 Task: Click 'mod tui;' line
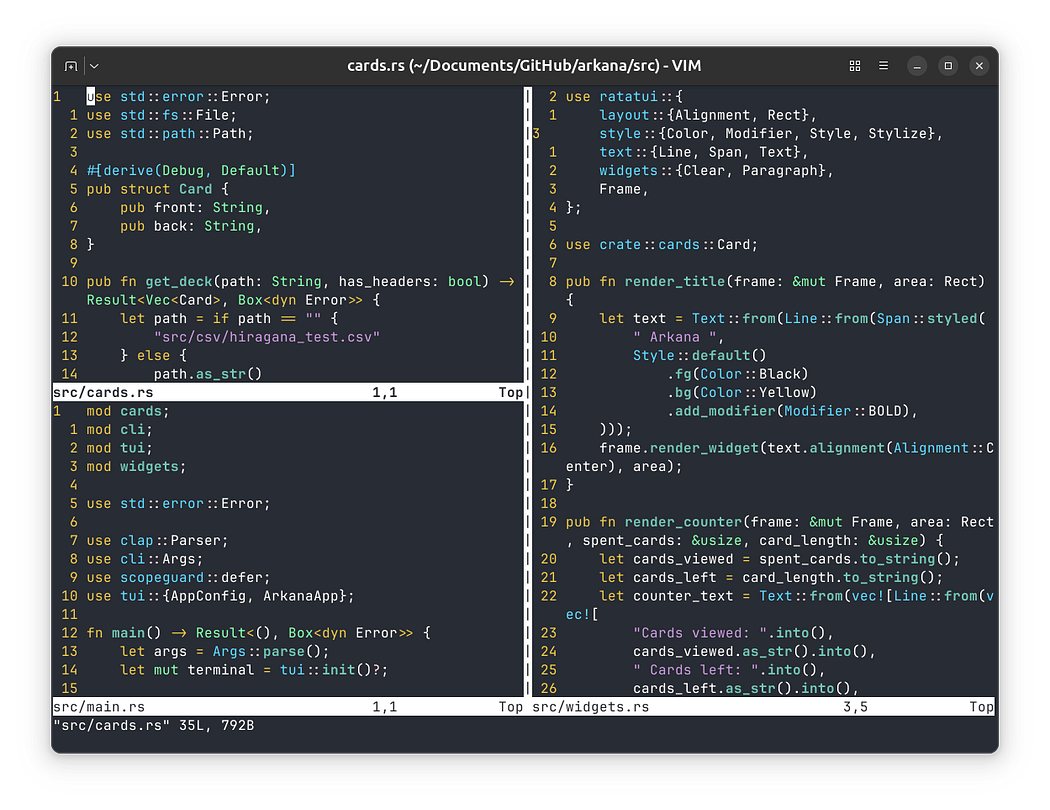coord(120,448)
